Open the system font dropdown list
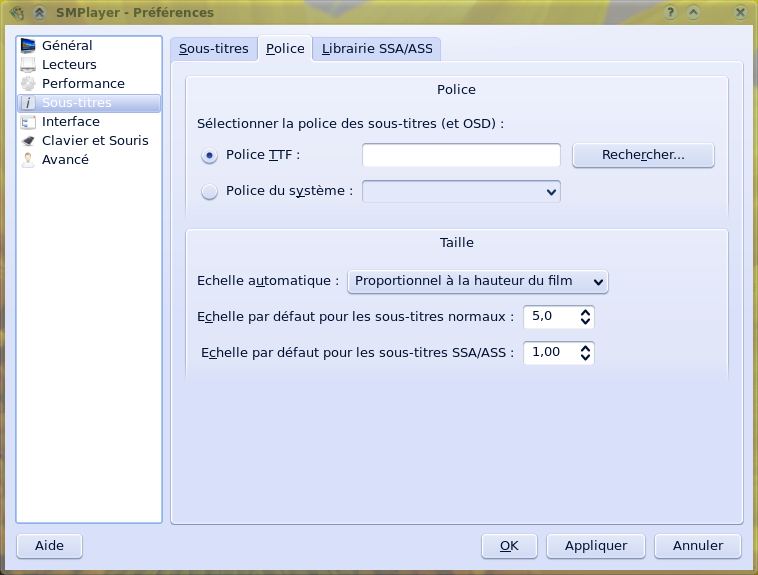Image resolution: width=758 pixels, height=575 pixels. (461, 191)
